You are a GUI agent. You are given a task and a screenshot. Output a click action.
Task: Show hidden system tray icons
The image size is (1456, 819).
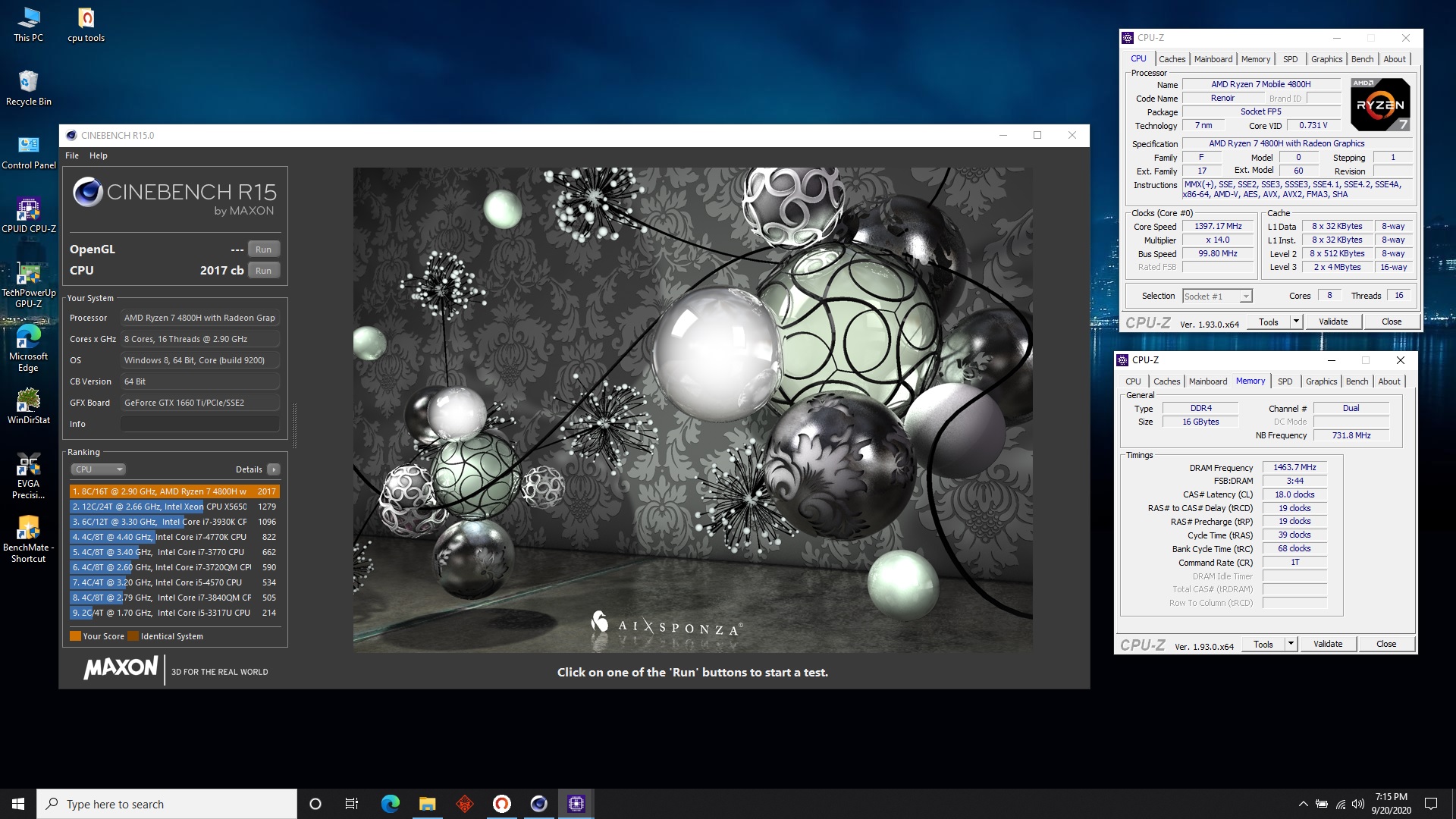click(x=1303, y=804)
